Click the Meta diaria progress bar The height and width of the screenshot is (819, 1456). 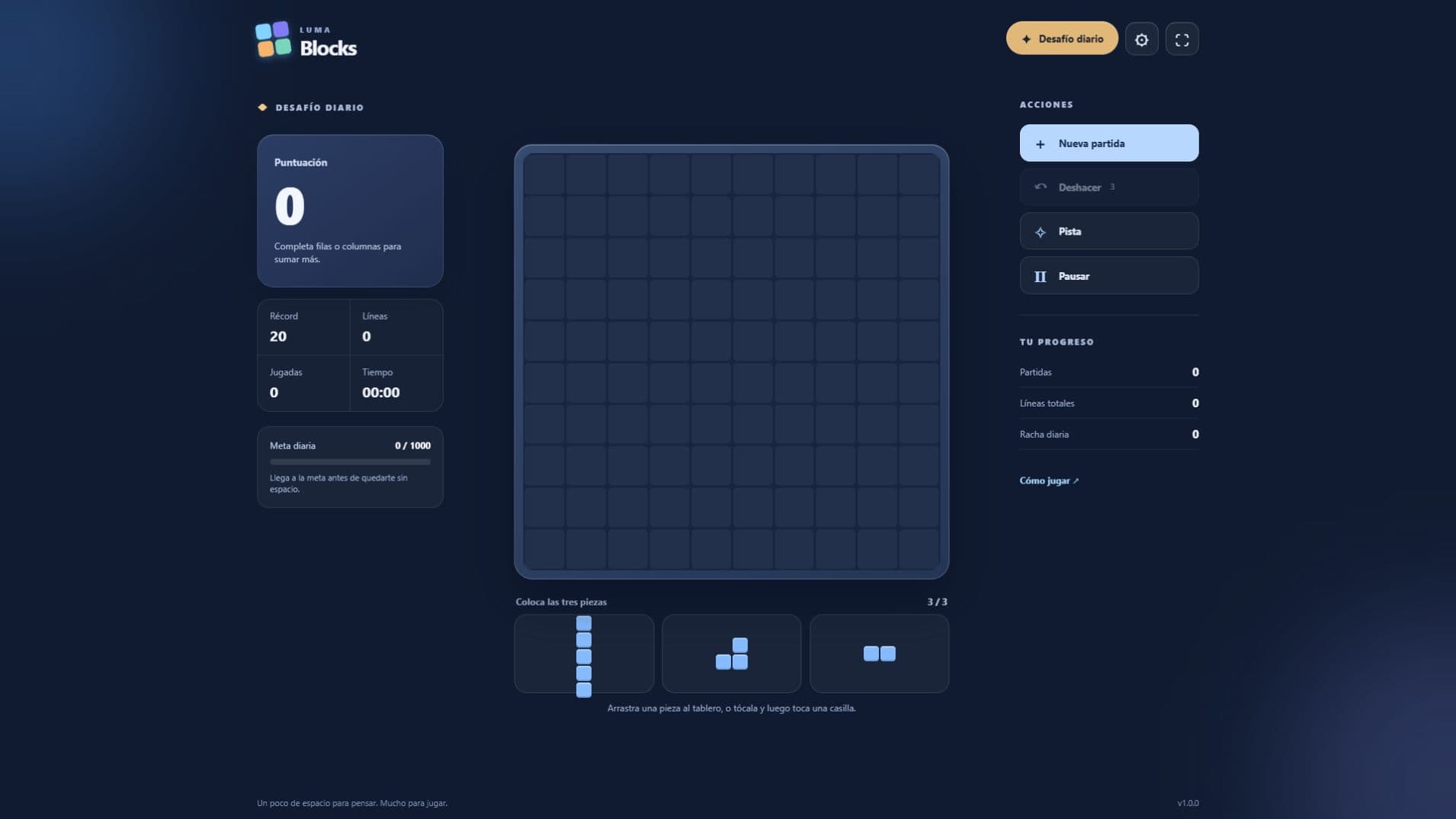pyautogui.click(x=350, y=462)
